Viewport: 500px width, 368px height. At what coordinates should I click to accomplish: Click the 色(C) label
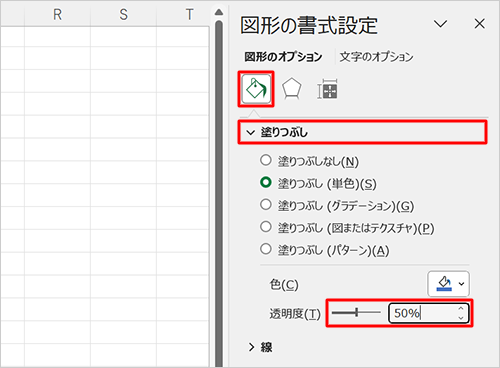284,284
